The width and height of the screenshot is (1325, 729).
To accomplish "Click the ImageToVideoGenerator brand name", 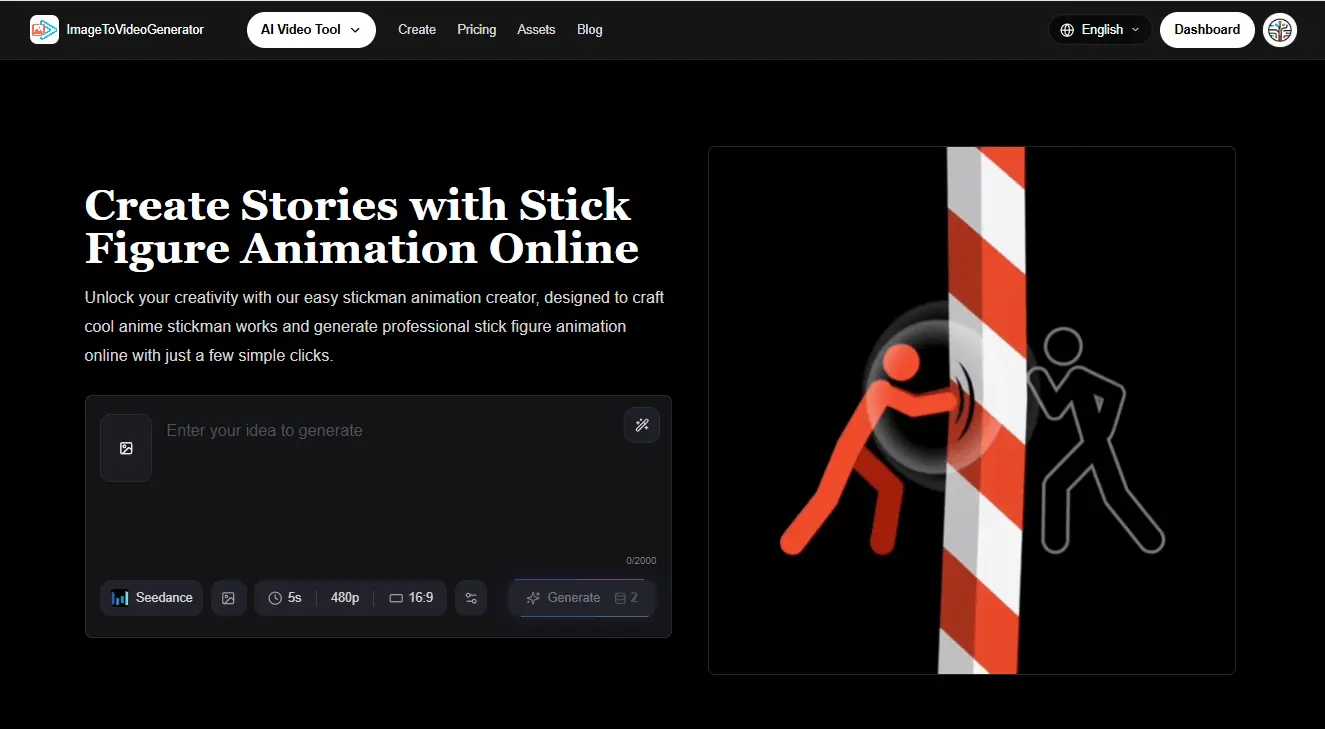I will (135, 30).
